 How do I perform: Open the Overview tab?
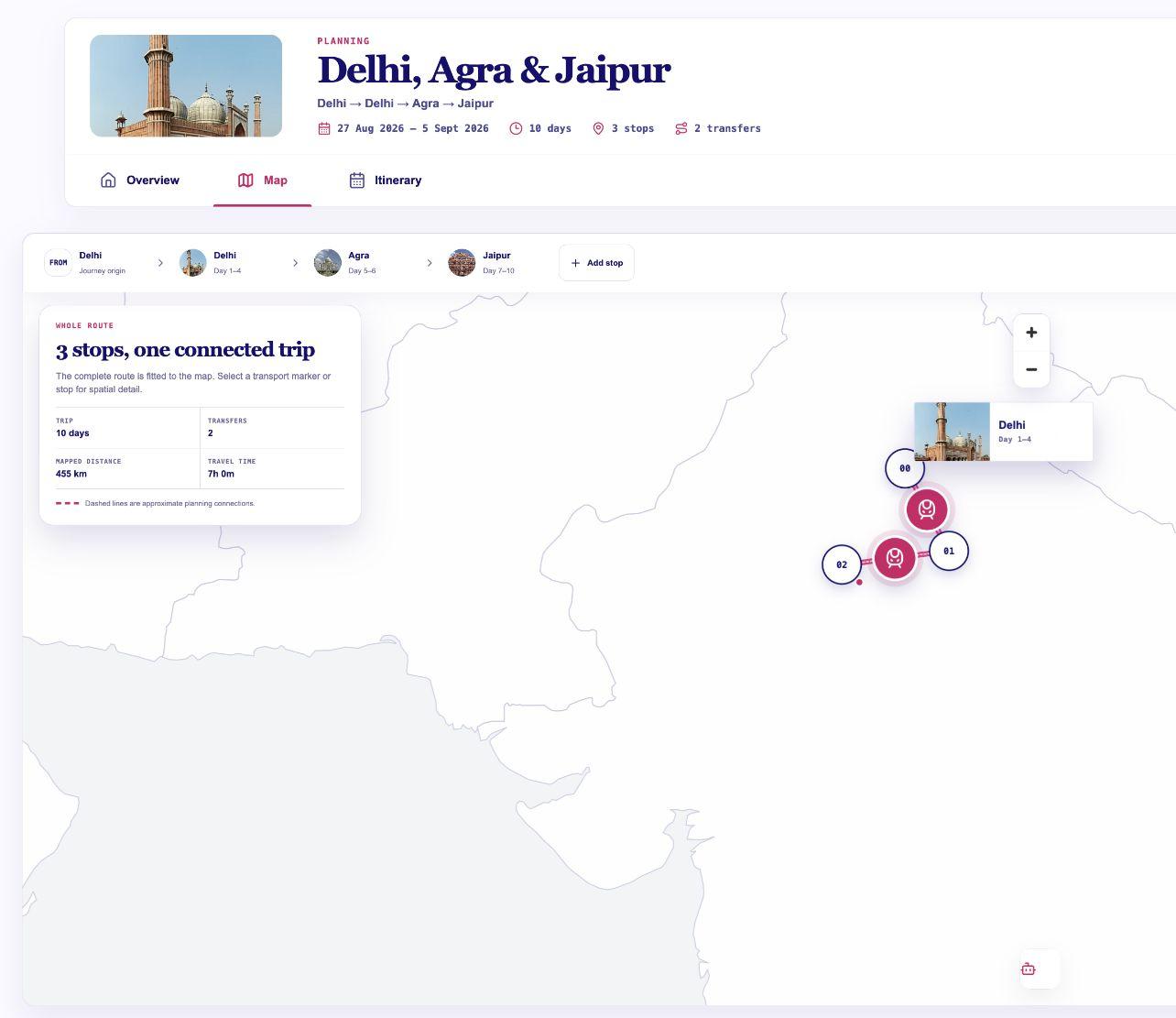[x=140, y=181]
